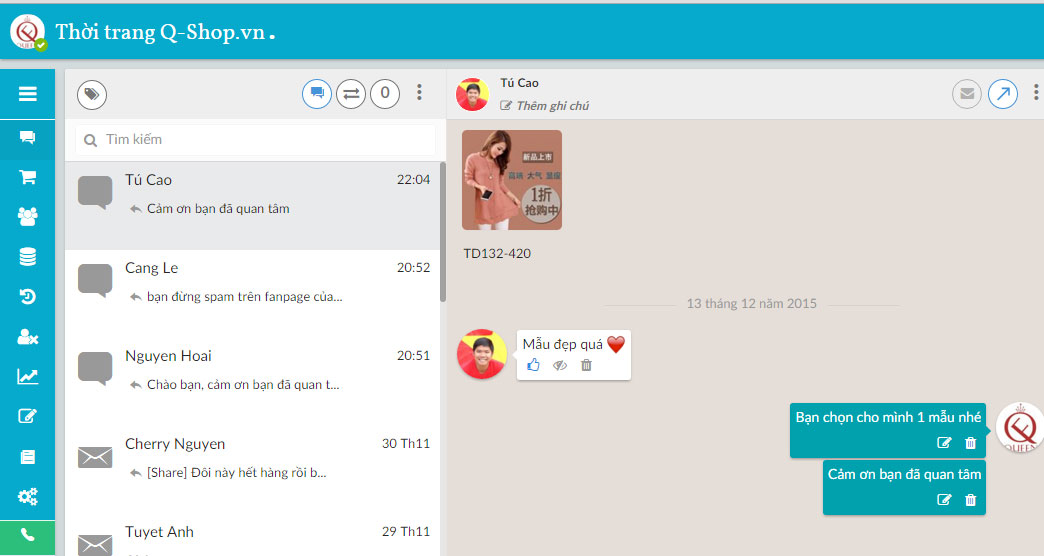Screen dimensions: 1044x556
Task: Open the customers group icon
Action: click(x=27, y=216)
